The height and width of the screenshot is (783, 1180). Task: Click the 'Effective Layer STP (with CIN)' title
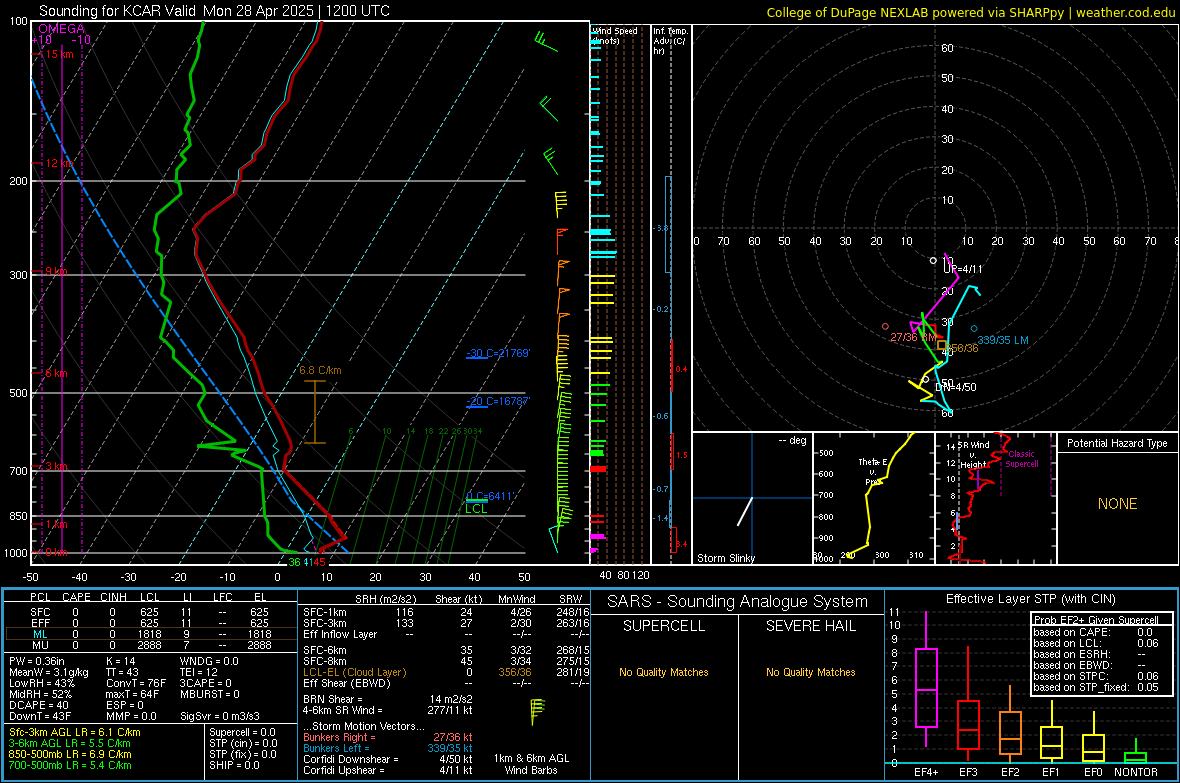tap(1030, 599)
